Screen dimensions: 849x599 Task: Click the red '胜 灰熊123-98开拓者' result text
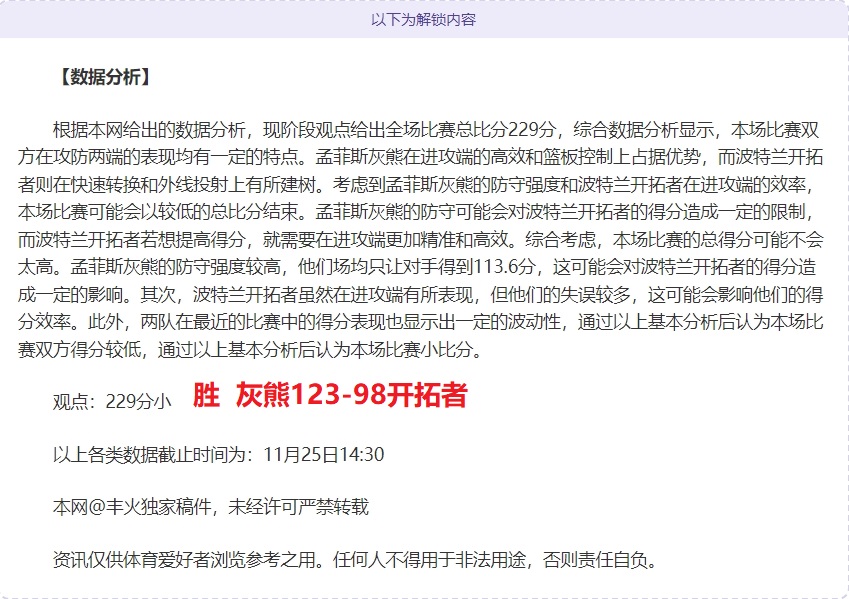[330, 395]
